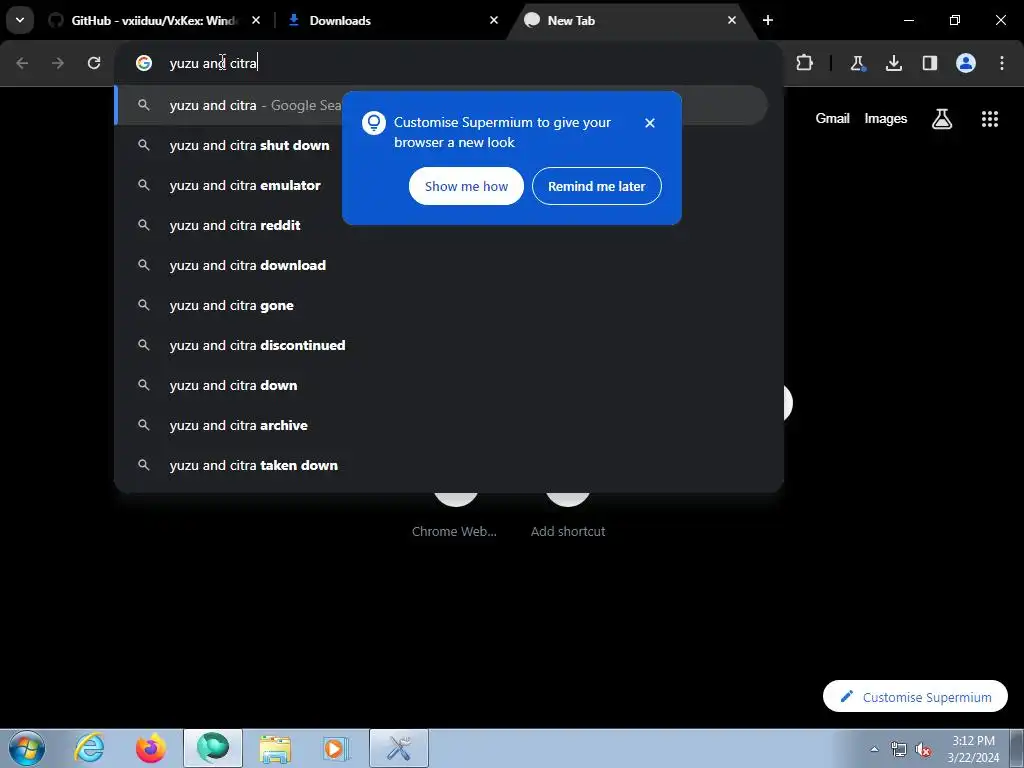Switch to the GitHub VxKex tab

pos(155,21)
